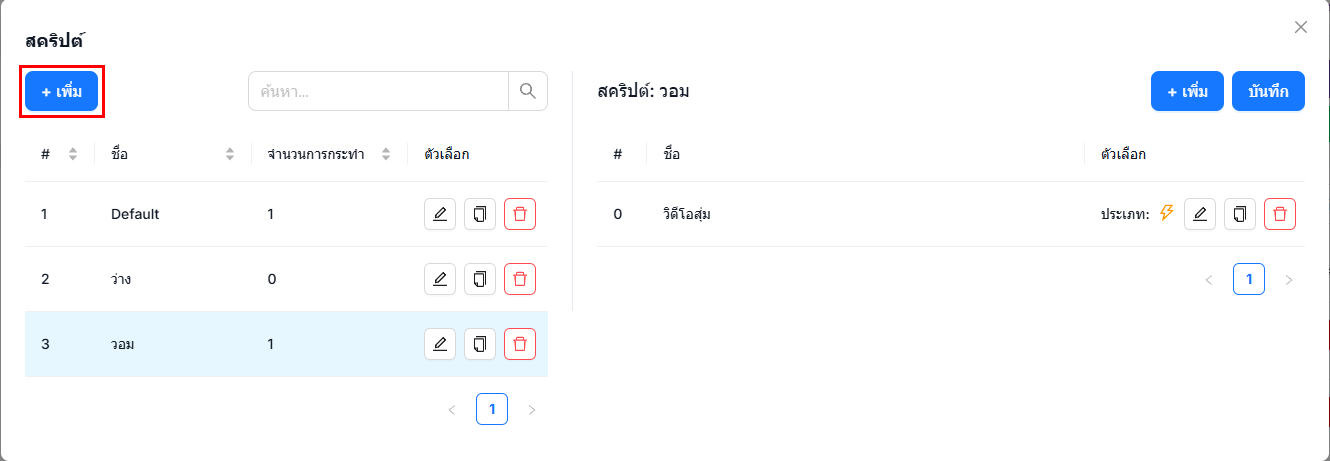Sort scripts by ชื่อ column

pos(230,154)
